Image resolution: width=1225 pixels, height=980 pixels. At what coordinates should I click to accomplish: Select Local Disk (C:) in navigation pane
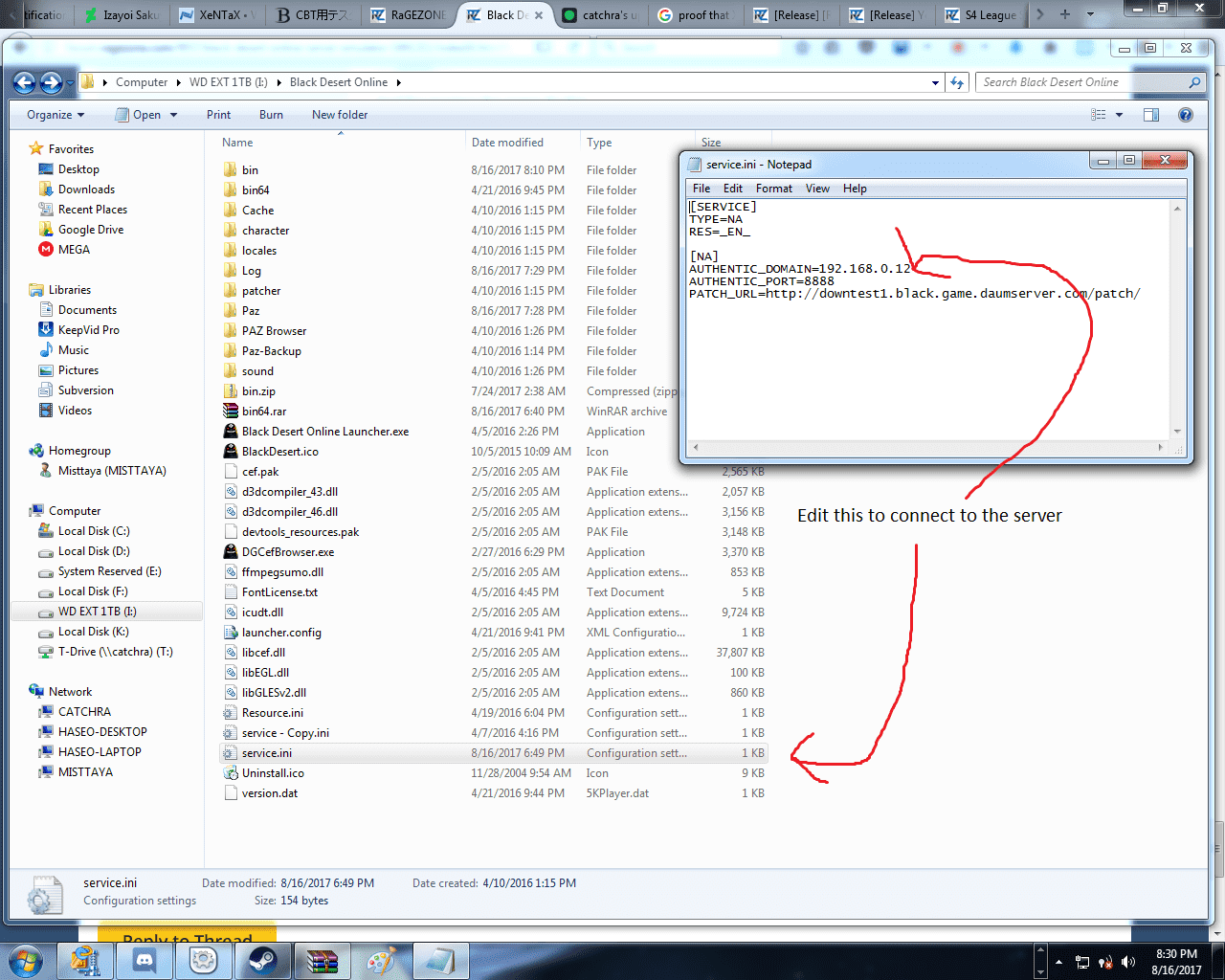[94, 531]
